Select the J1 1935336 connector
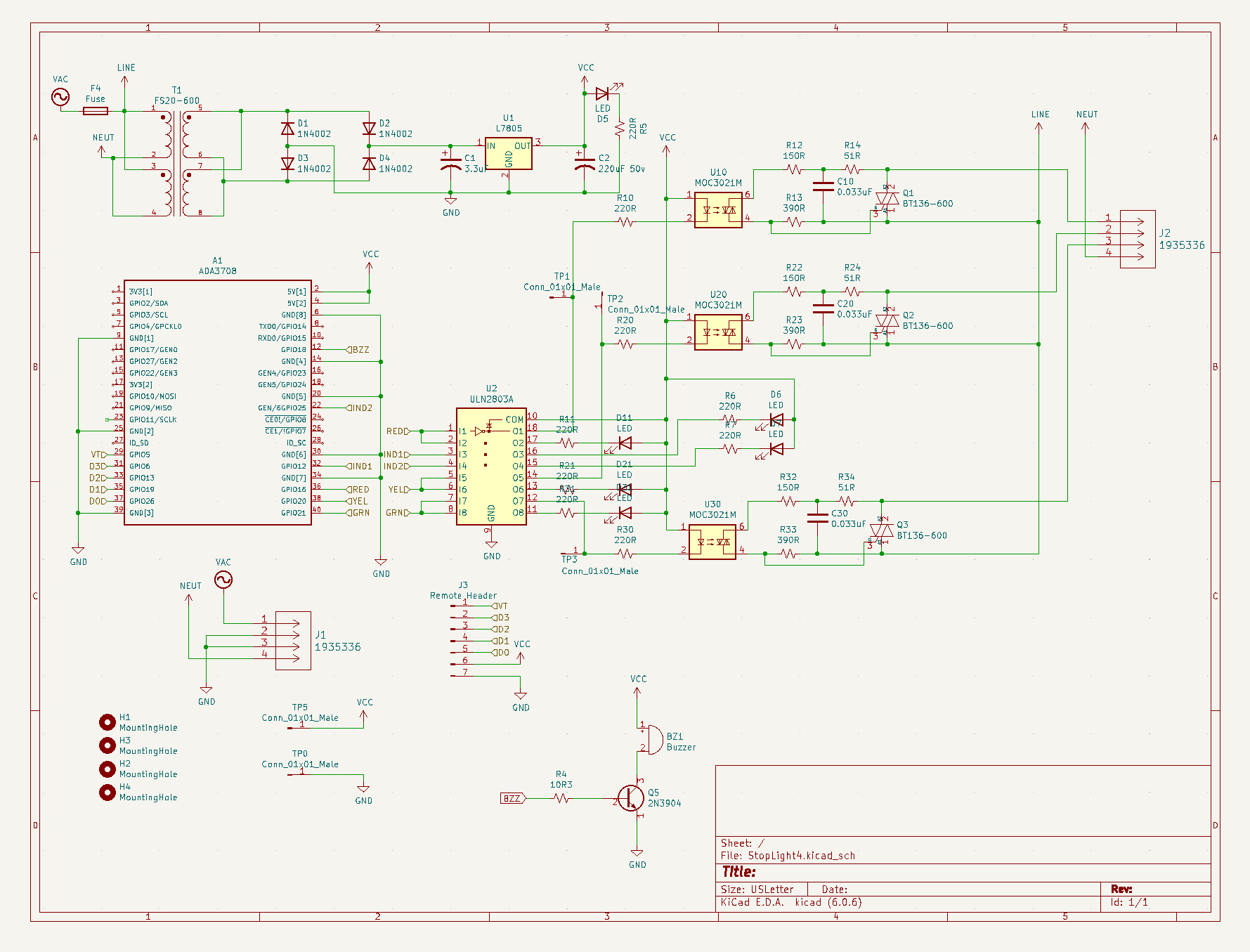Viewport: 1250px width, 952px height. click(x=292, y=640)
